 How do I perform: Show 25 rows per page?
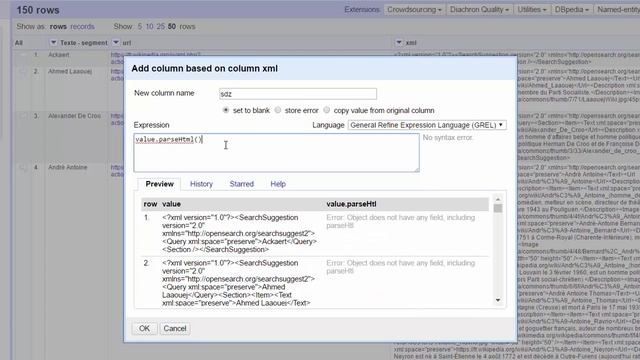[x=160, y=27]
